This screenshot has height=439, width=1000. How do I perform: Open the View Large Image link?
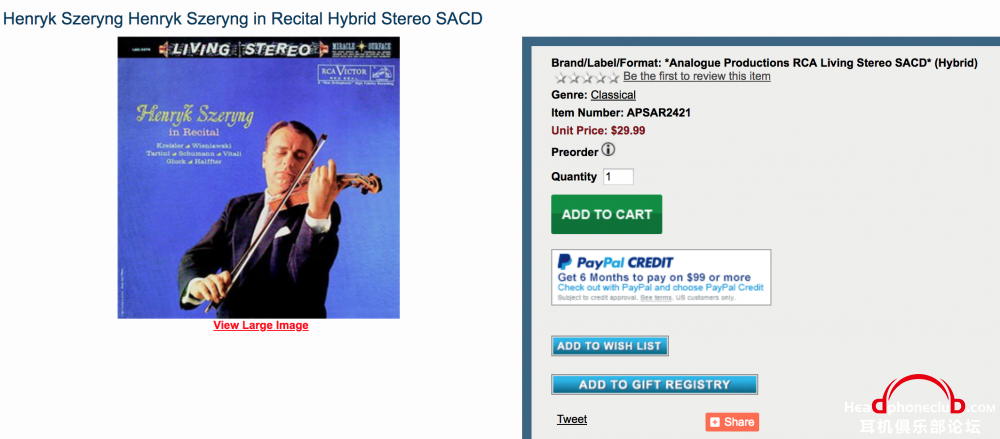[x=261, y=325]
